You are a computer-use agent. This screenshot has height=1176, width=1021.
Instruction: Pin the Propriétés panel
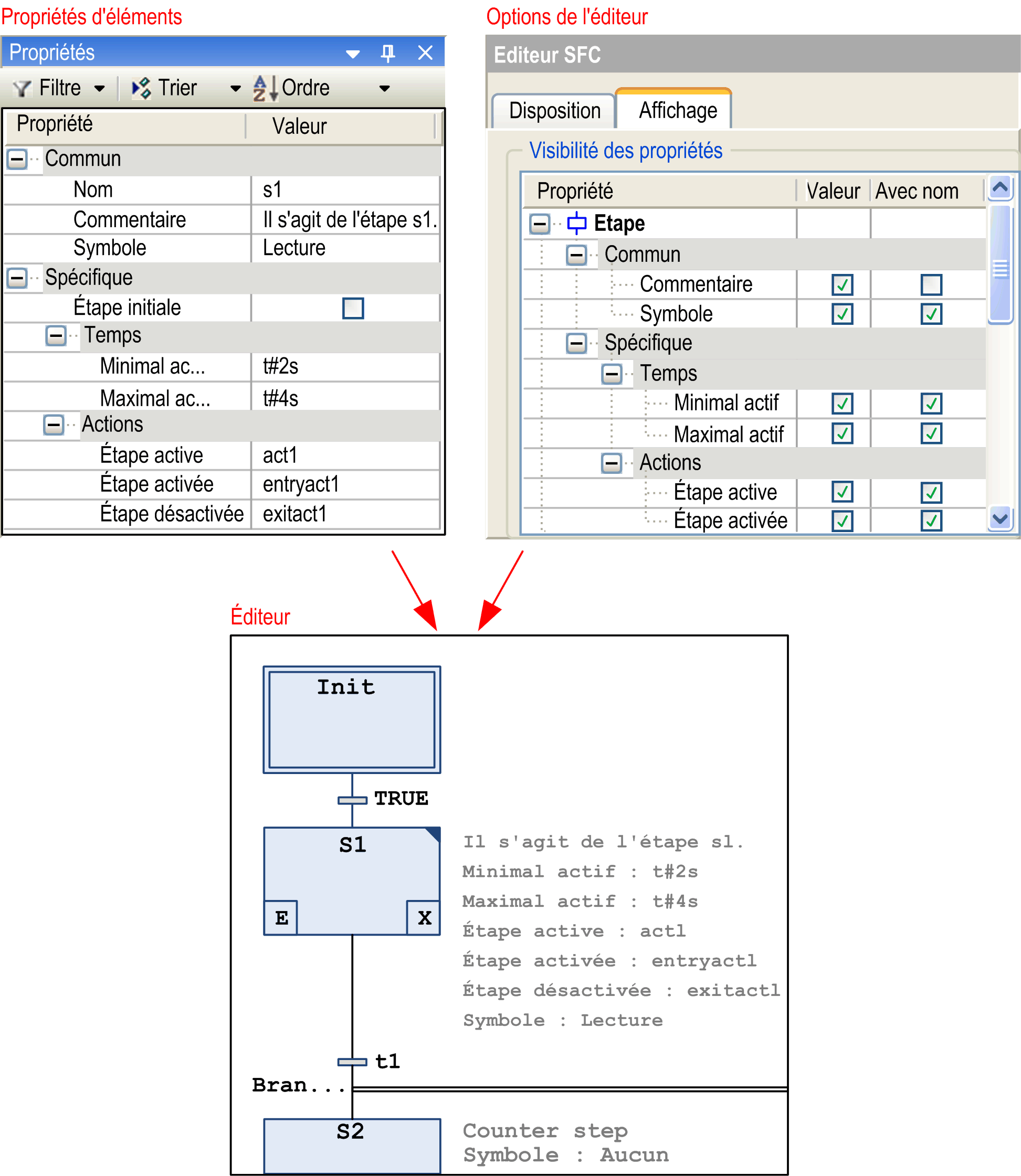(387, 53)
